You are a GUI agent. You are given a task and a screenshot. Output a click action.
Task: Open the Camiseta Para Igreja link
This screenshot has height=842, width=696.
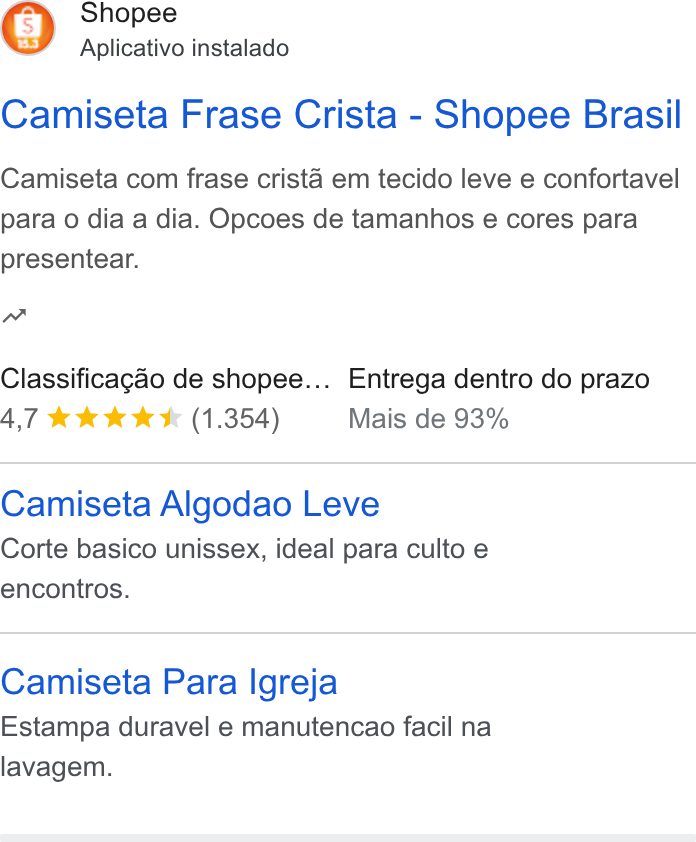169,683
